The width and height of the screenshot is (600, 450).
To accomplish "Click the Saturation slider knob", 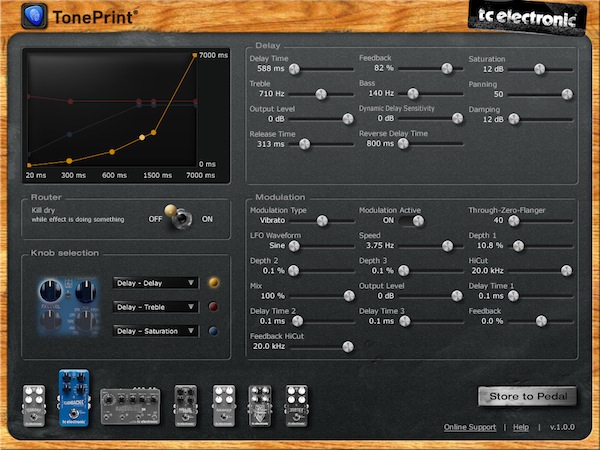I will [540, 69].
